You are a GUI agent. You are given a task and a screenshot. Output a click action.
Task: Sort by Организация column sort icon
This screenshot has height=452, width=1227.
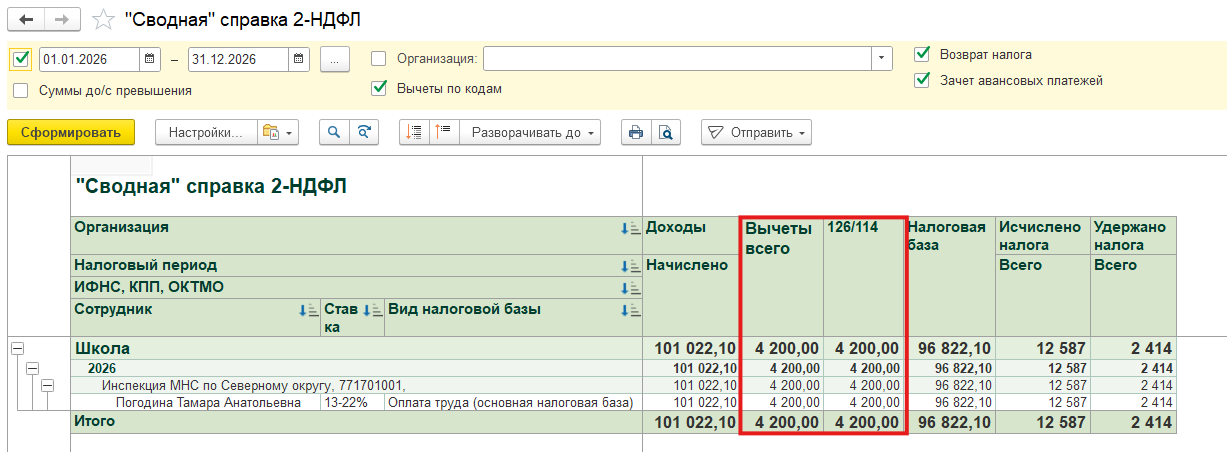click(630, 228)
